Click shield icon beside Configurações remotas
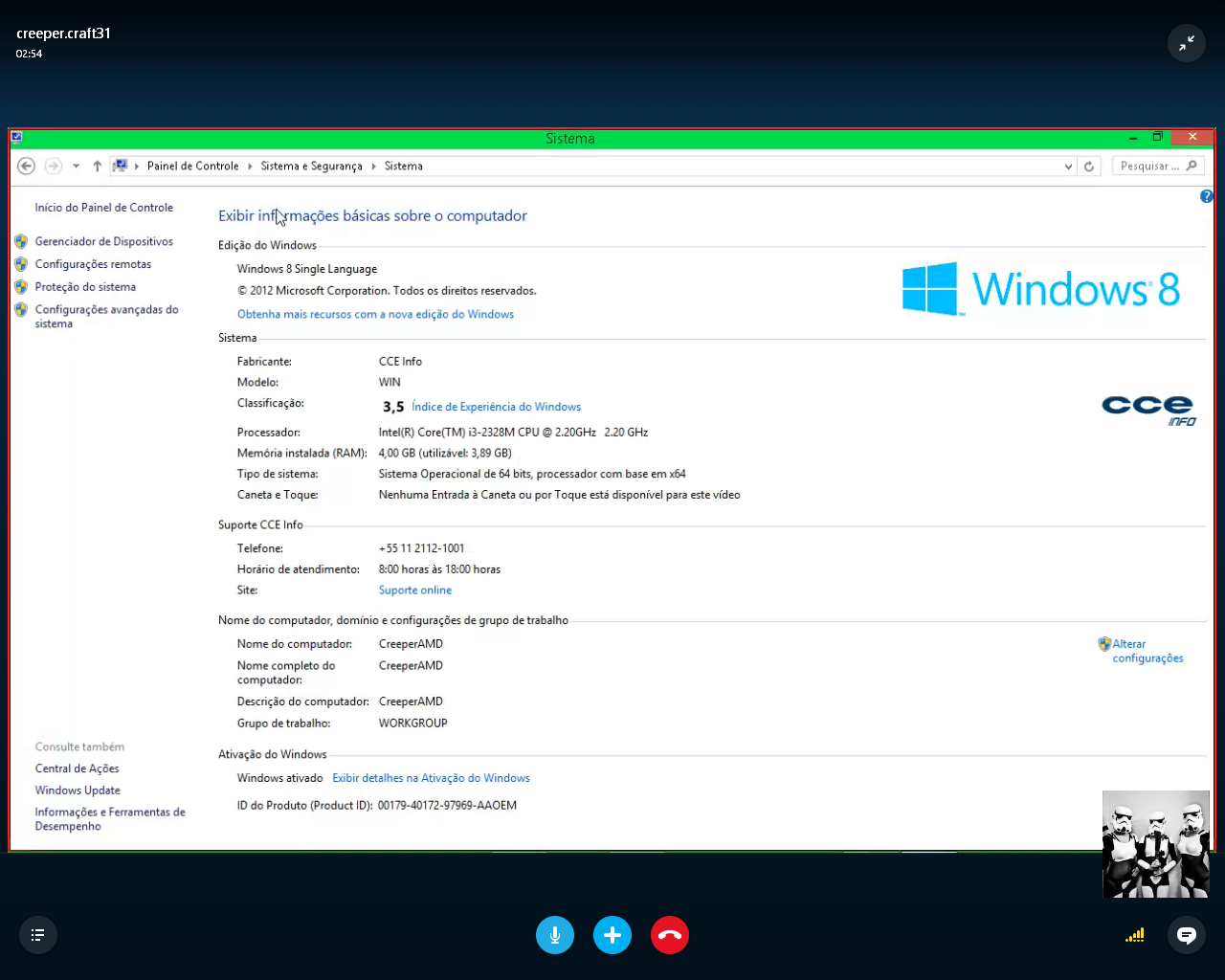The width and height of the screenshot is (1225, 980). pyautogui.click(x=21, y=264)
